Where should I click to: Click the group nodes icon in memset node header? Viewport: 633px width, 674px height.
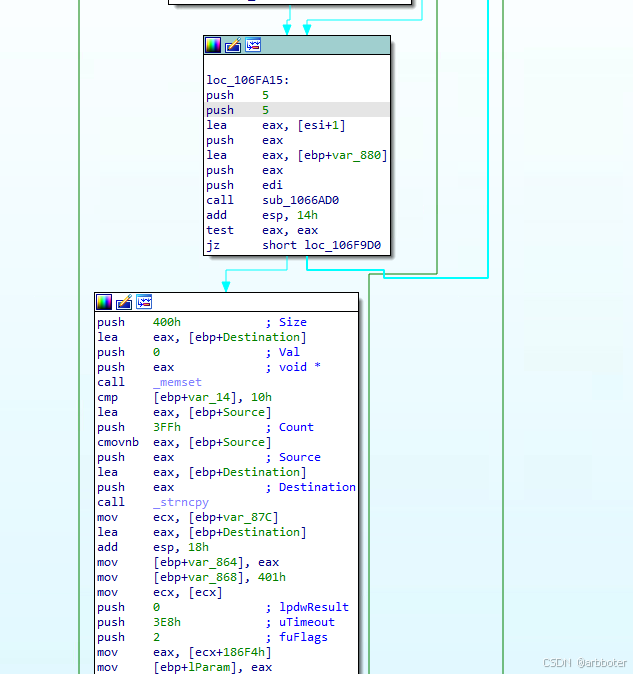pos(144,302)
